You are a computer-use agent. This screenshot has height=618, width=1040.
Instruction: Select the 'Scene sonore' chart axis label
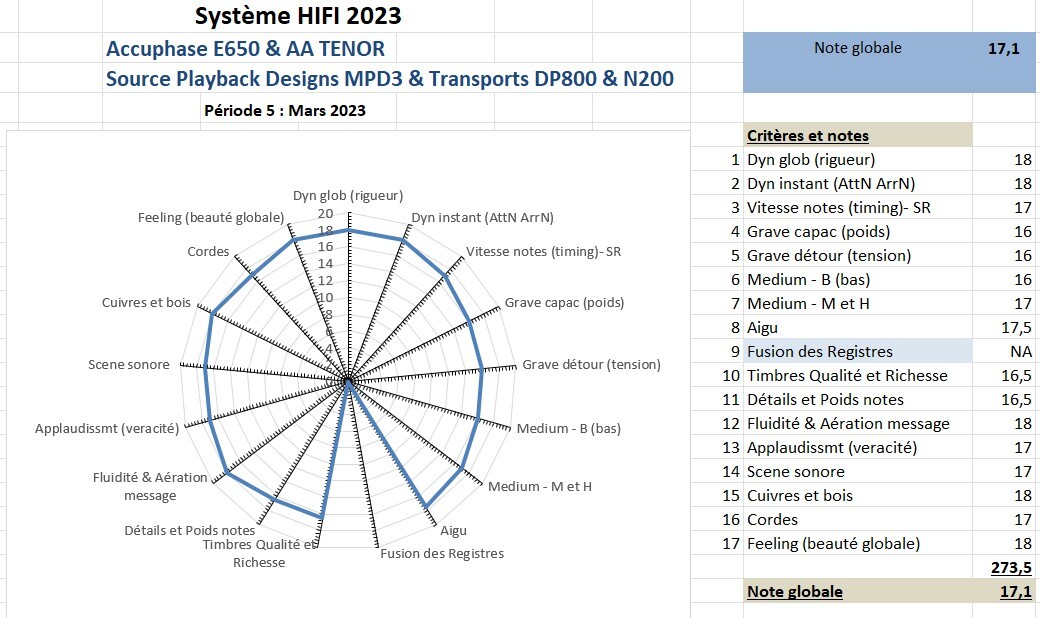129,365
